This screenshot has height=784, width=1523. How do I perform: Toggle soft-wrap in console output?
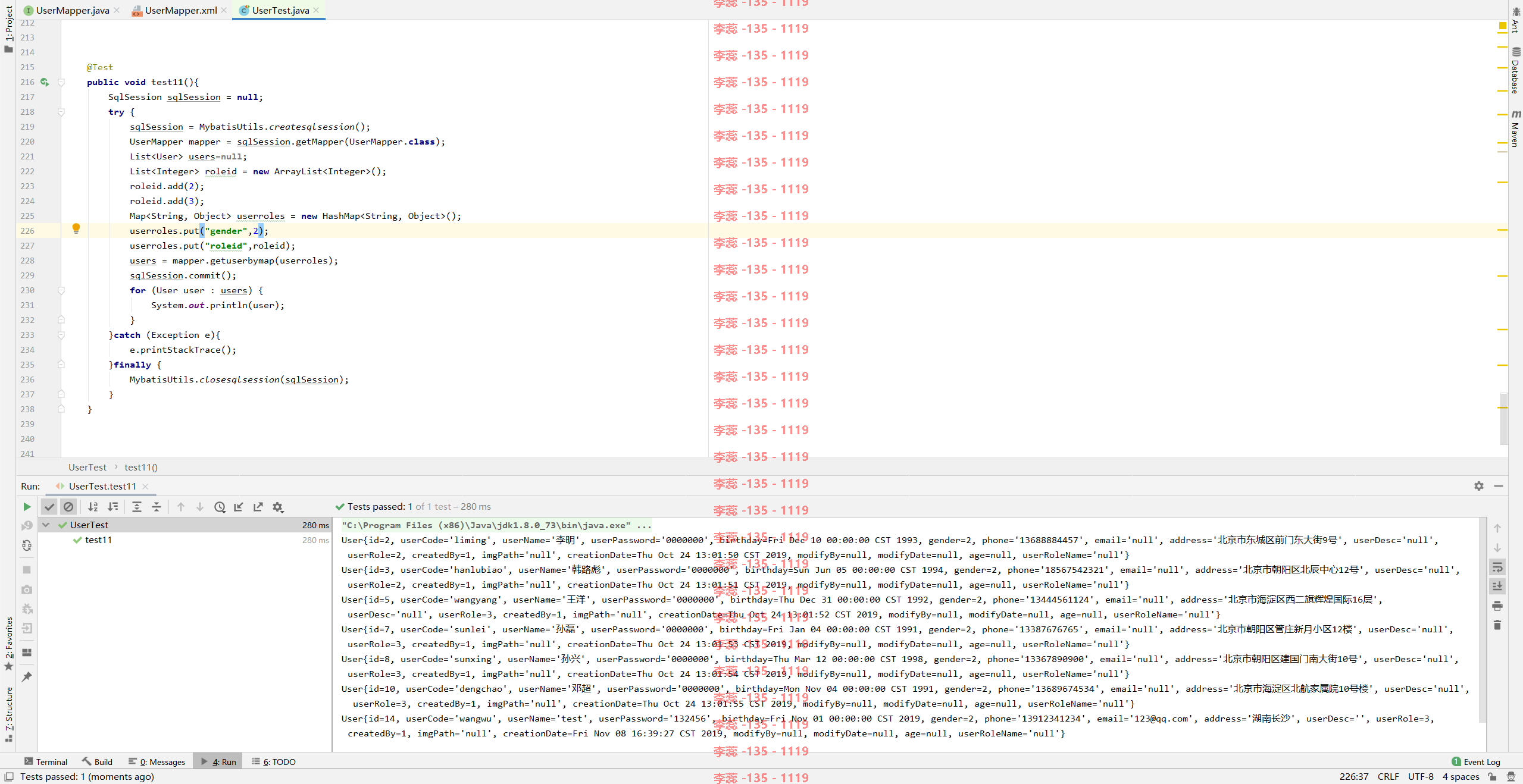1497,567
